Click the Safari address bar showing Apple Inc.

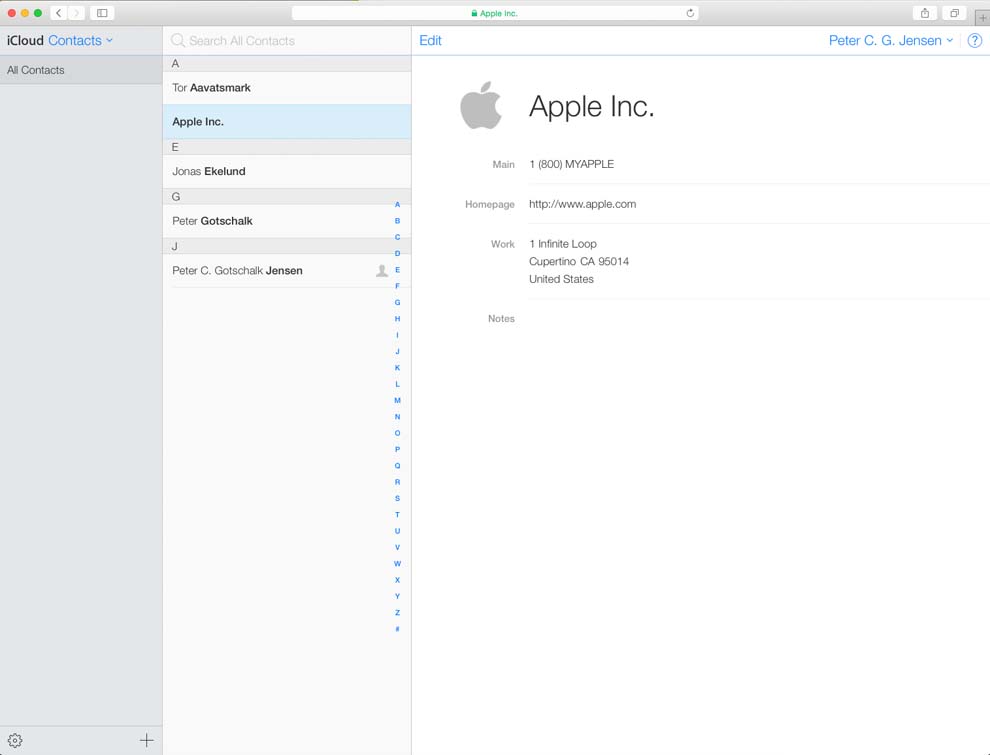click(x=495, y=13)
